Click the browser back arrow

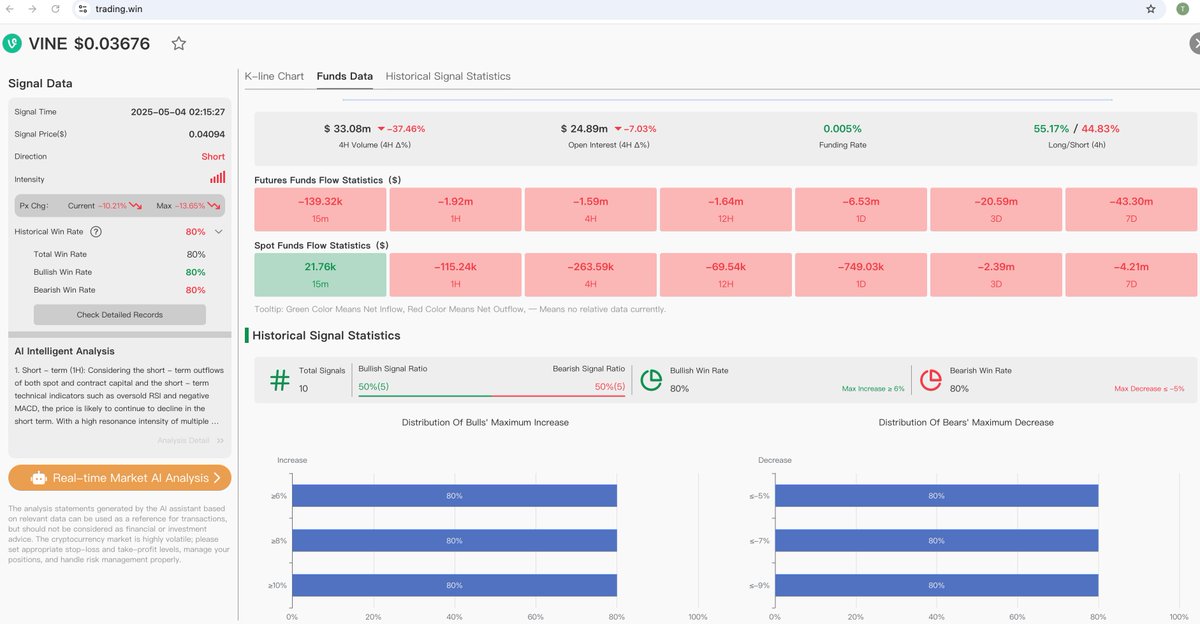click(11, 9)
